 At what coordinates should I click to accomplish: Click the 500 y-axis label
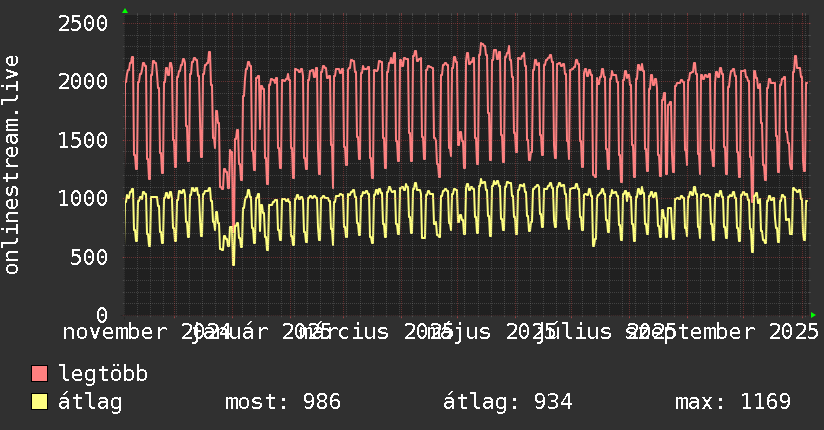click(x=89, y=257)
